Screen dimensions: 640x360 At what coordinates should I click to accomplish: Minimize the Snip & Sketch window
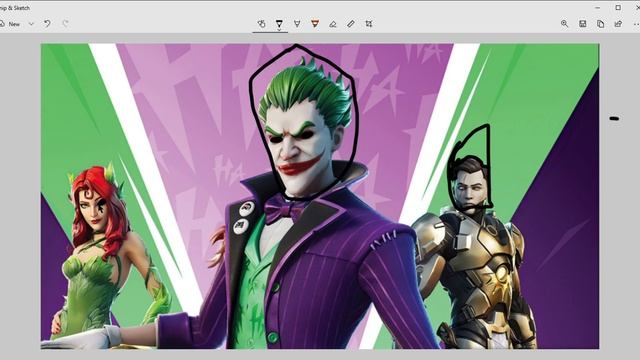pyautogui.click(x=598, y=7)
